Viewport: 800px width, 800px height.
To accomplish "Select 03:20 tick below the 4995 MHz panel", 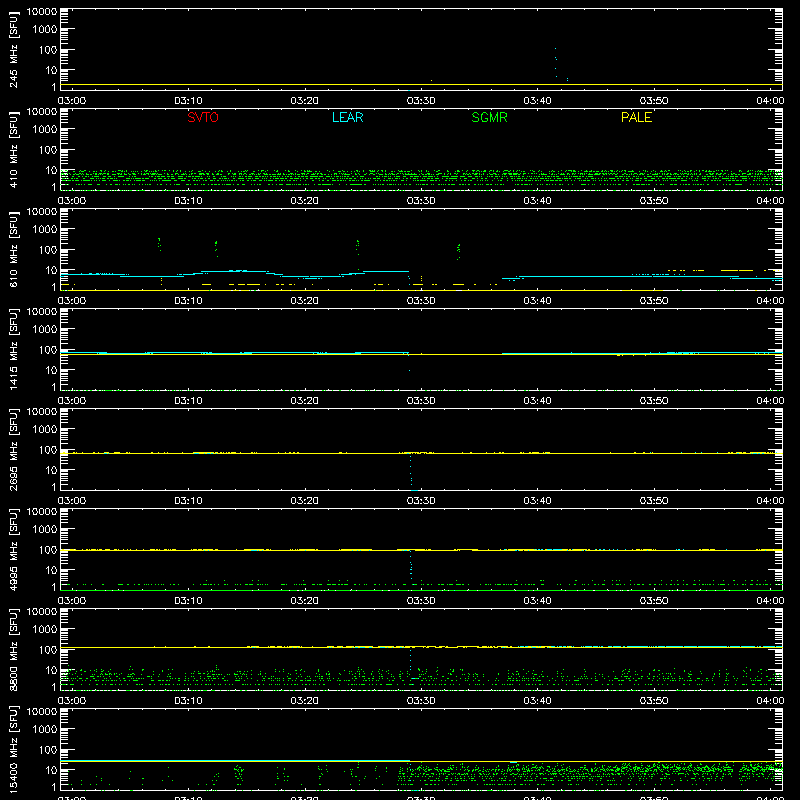I will point(305,601).
